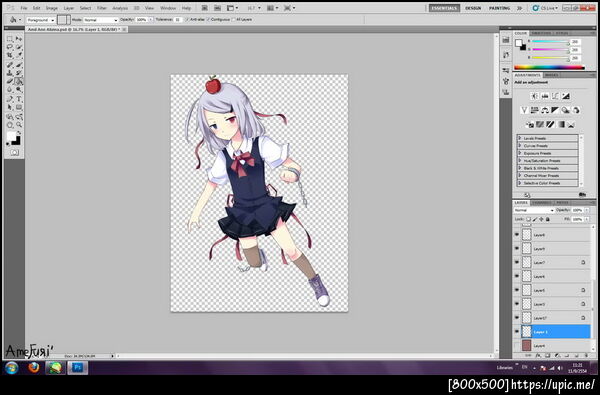
Task: Open the Layers panel blend mode dropdown
Action: pyautogui.click(x=534, y=211)
